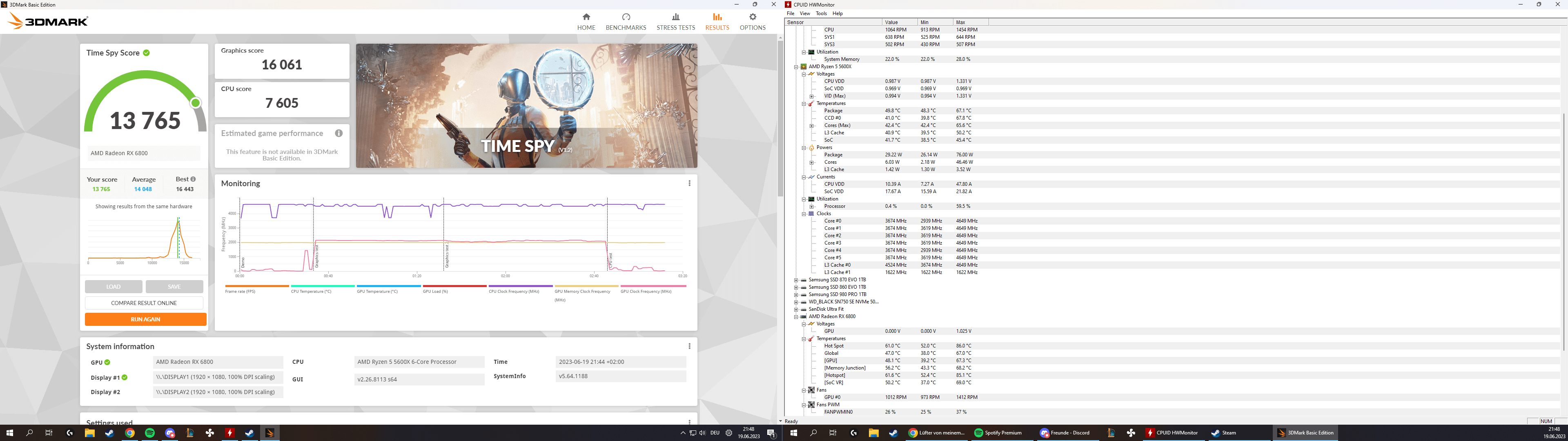The width and height of the screenshot is (1568, 441).
Task: Click the info icon next to Best score
Action: (x=193, y=179)
